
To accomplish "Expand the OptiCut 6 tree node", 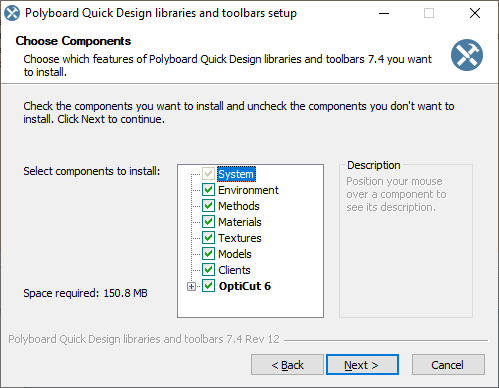I will (191, 286).
